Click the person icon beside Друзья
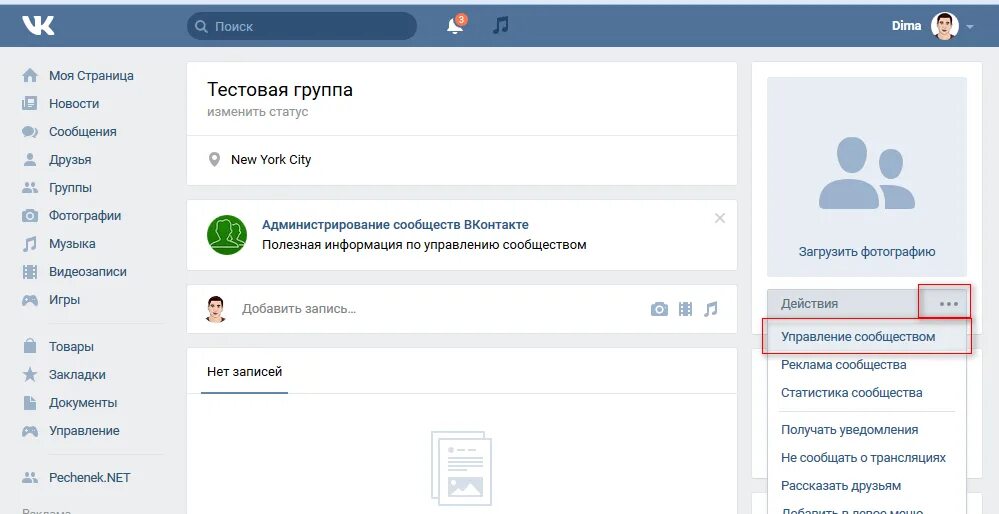This screenshot has height=514, width=999. tap(30, 160)
